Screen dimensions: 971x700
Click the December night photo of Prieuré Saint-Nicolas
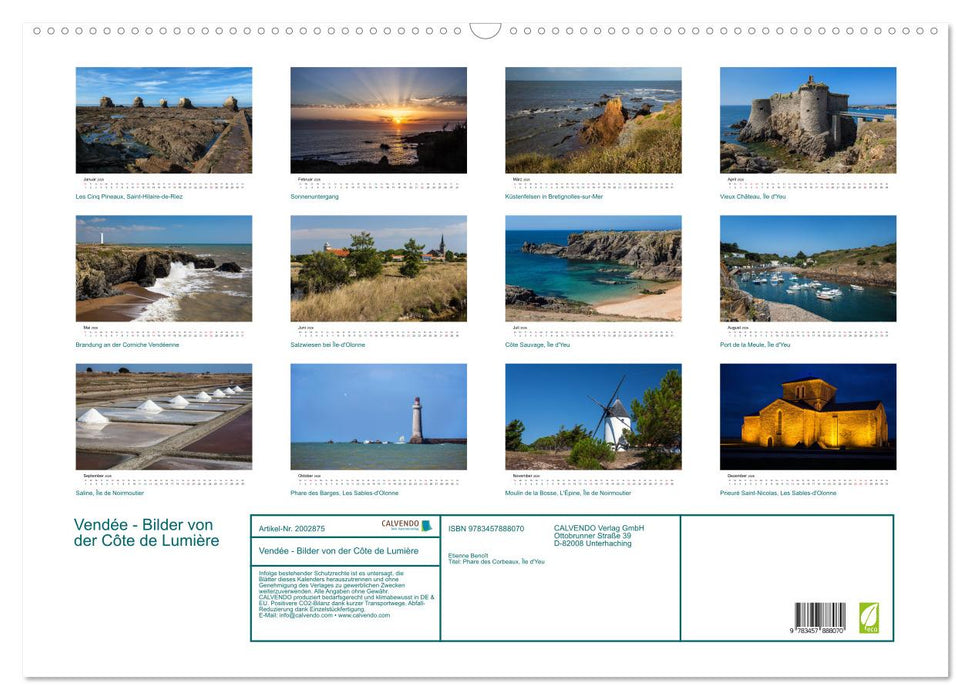(x=808, y=414)
